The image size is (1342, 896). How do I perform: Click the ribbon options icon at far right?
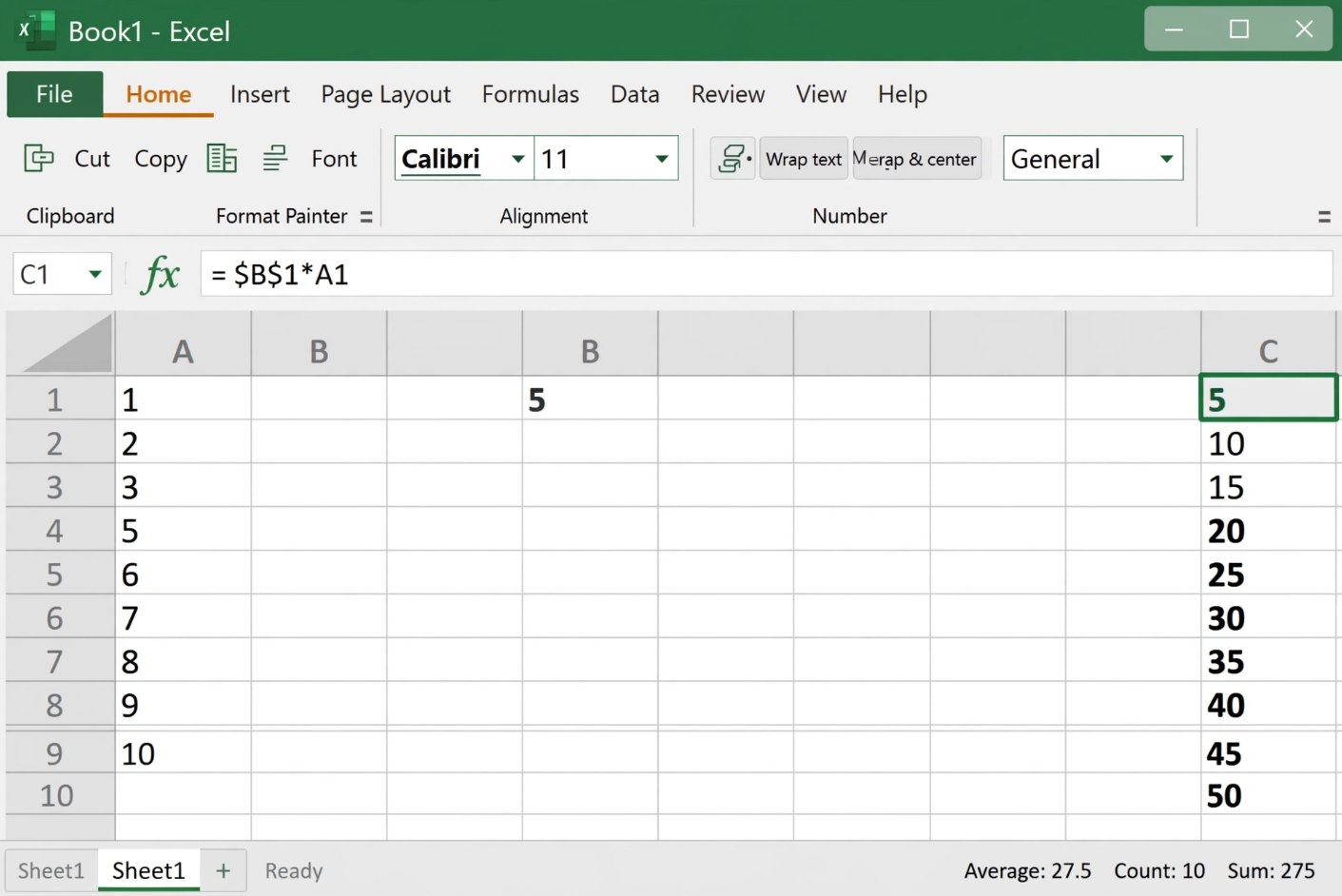pos(1324,217)
